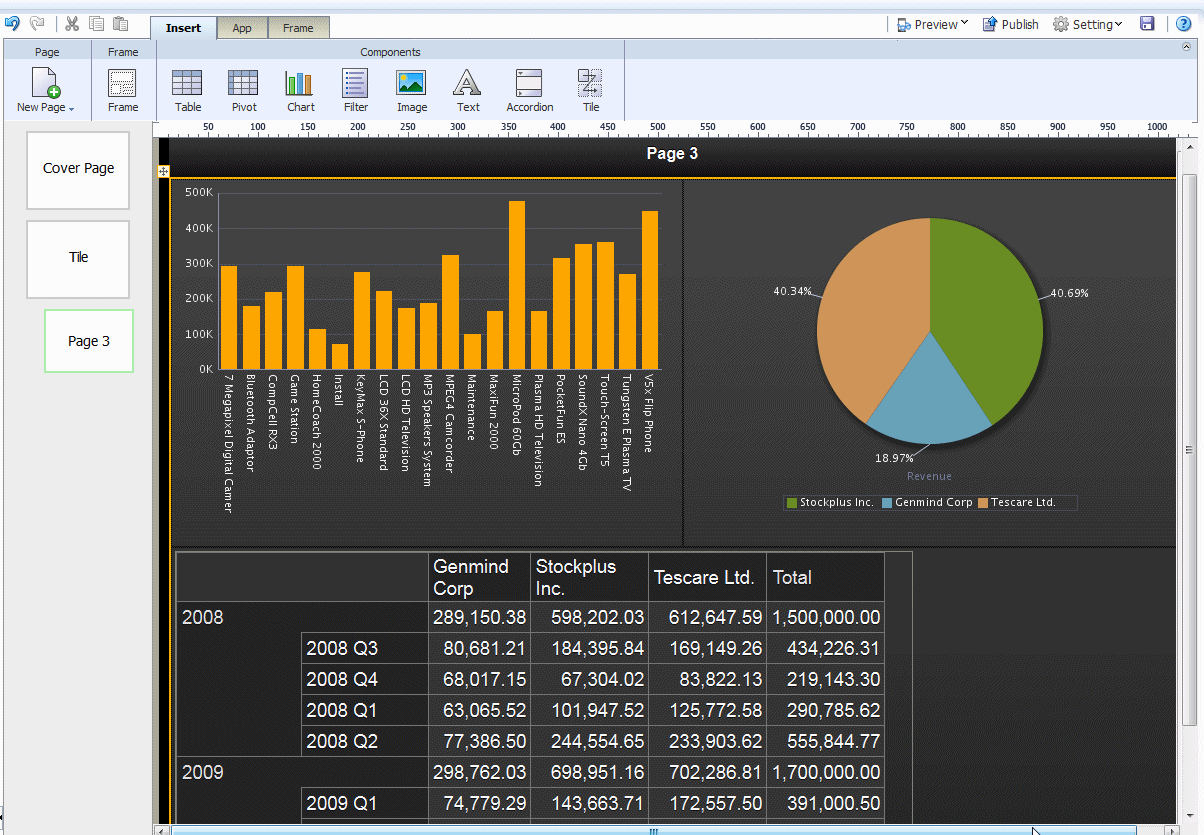The width and height of the screenshot is (1204, 835).
Task: Click the Redo arrow icon
Action: click(x=38, y=23)
